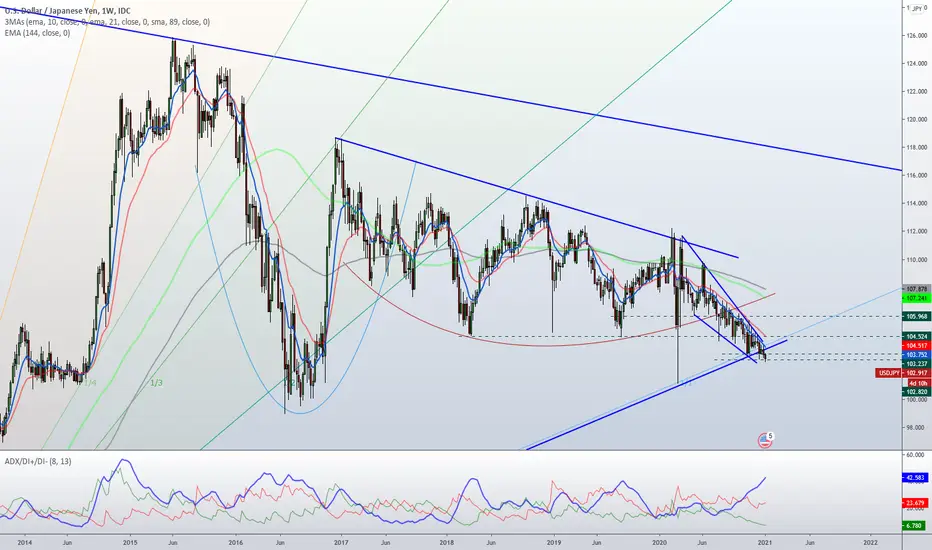Click the 105.968 price level label
The height and width of the screenshot is (550, 932).
(917, 316)
